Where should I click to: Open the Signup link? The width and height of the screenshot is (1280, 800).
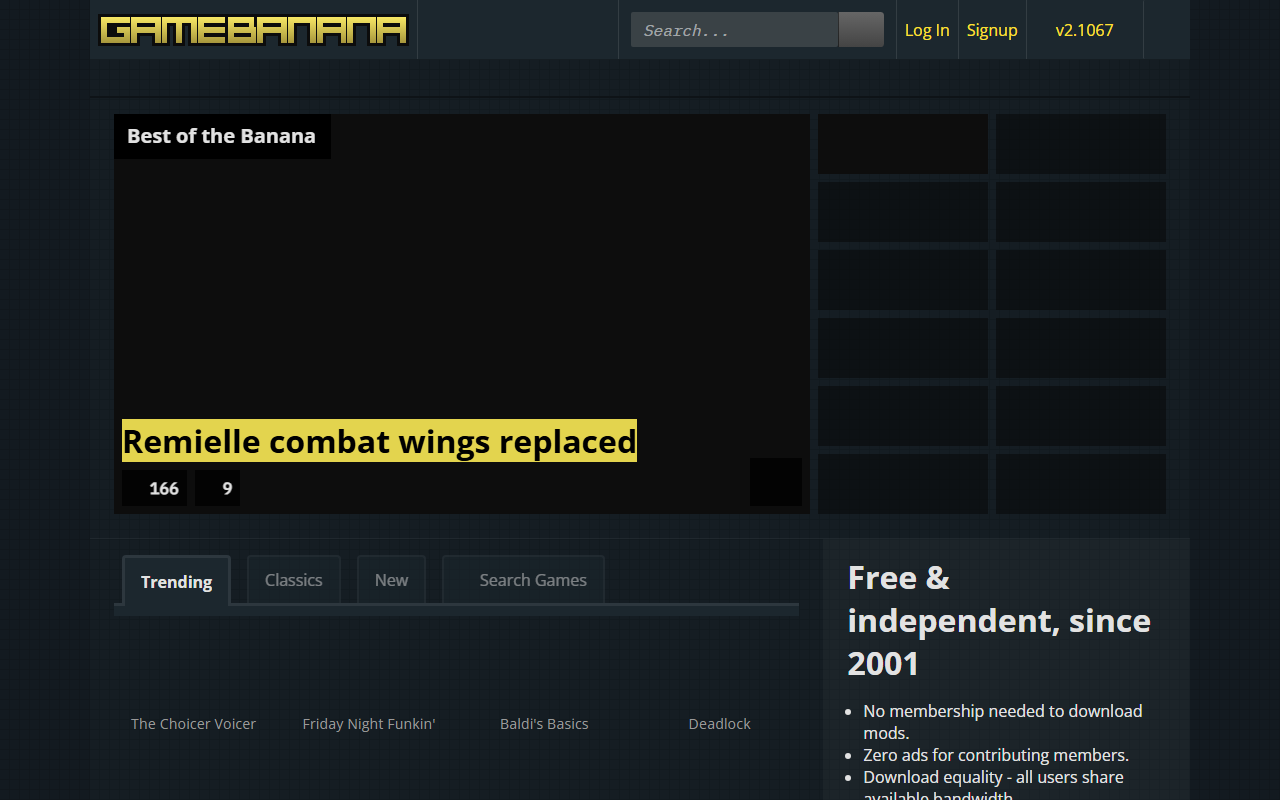pos(992,30)
